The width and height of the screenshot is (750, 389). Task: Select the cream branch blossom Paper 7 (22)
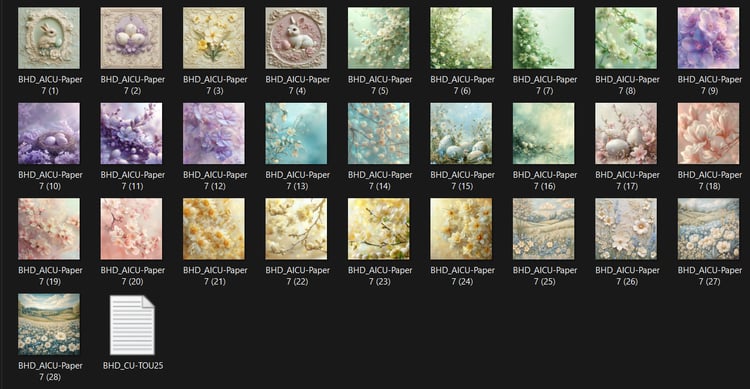(297, 229)
